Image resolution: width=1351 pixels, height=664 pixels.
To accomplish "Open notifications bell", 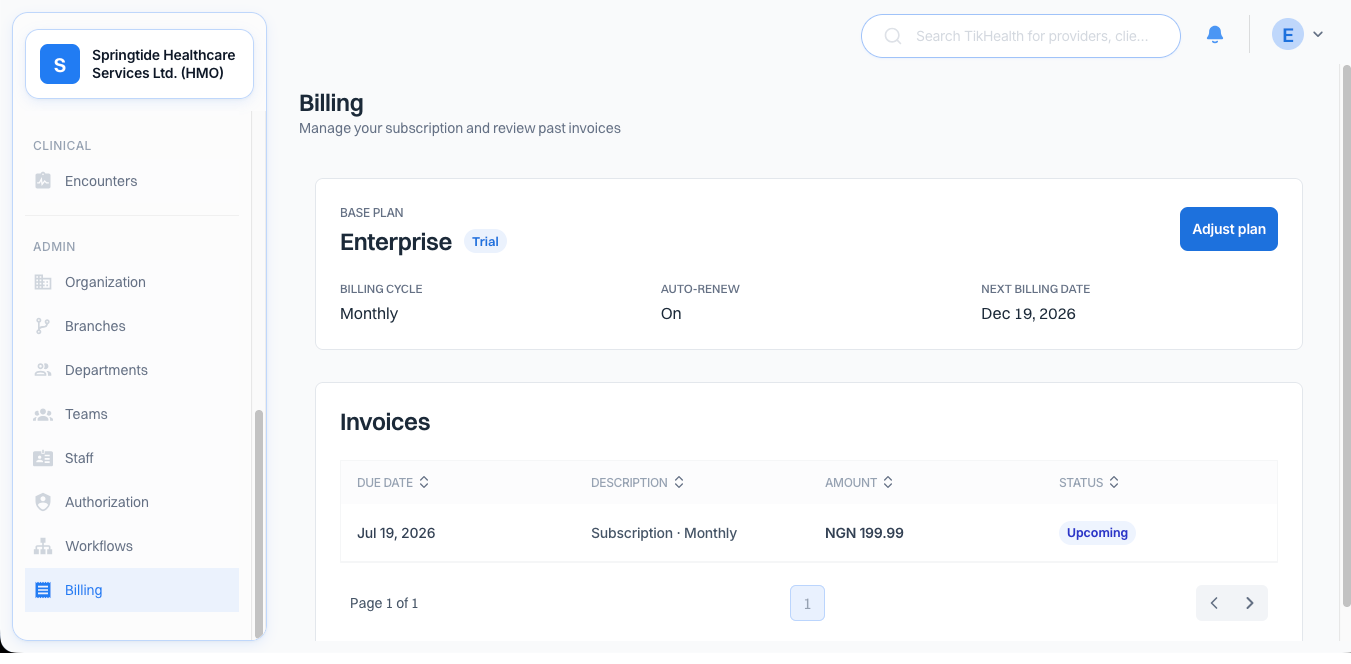I will coord(1215,35).
